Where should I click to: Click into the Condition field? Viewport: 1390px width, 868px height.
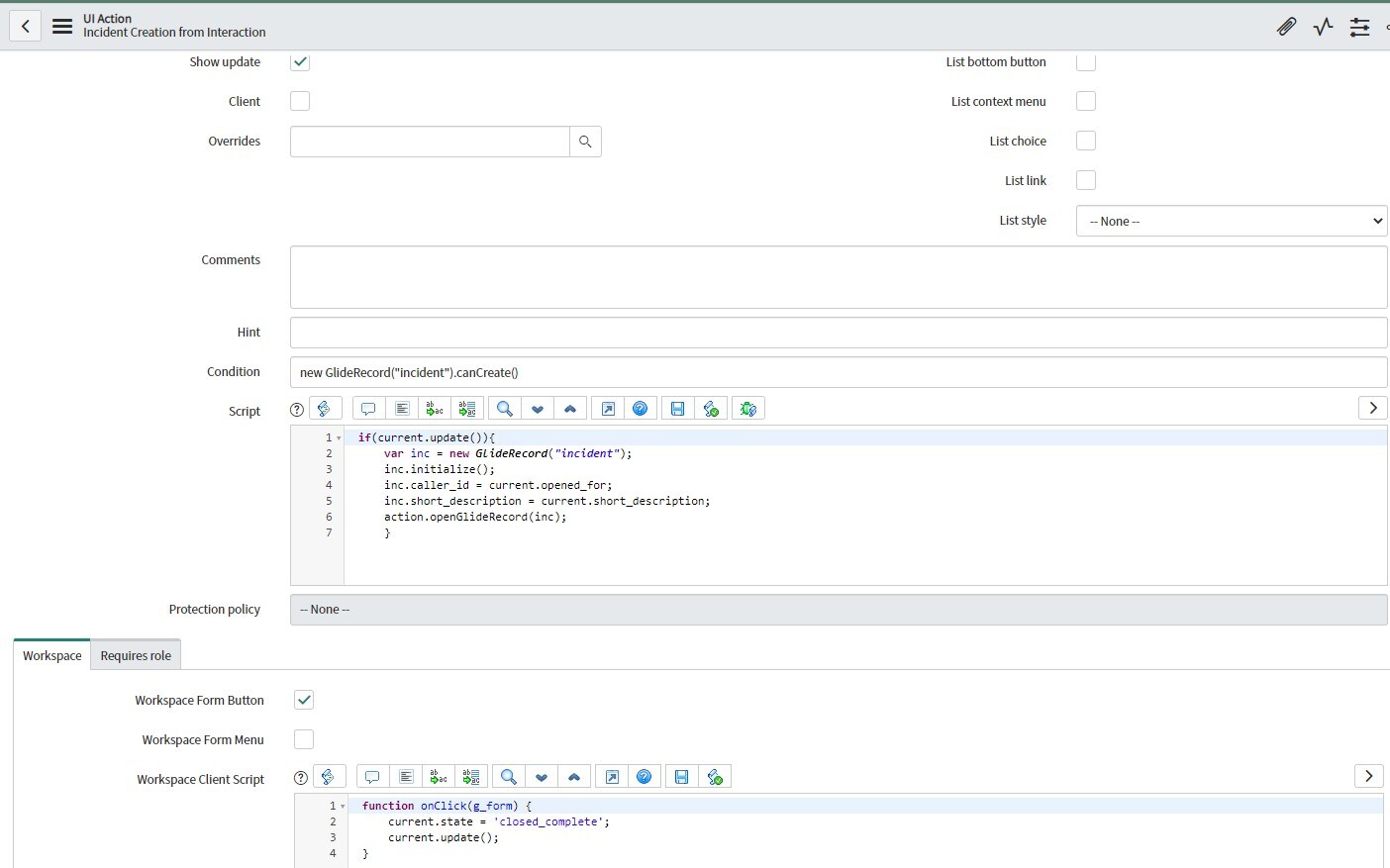(839, 372)
